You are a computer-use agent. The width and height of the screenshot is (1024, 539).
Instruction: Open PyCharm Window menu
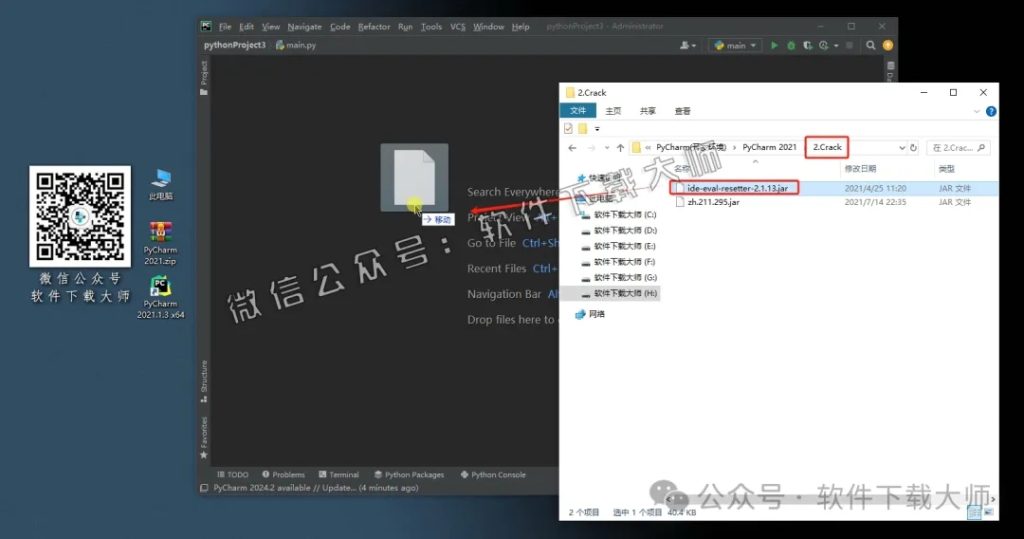pyautogui.click(x=488, y=27)
